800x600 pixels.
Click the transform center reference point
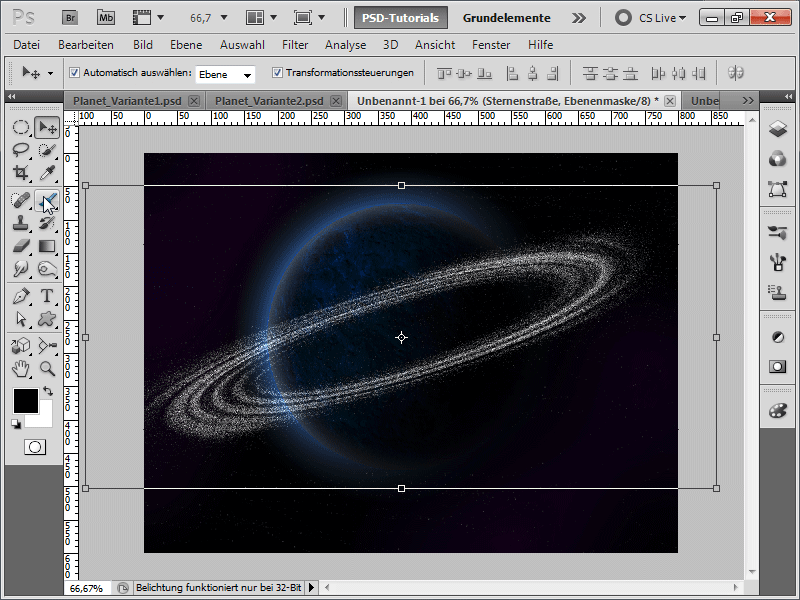pos(401,337)
